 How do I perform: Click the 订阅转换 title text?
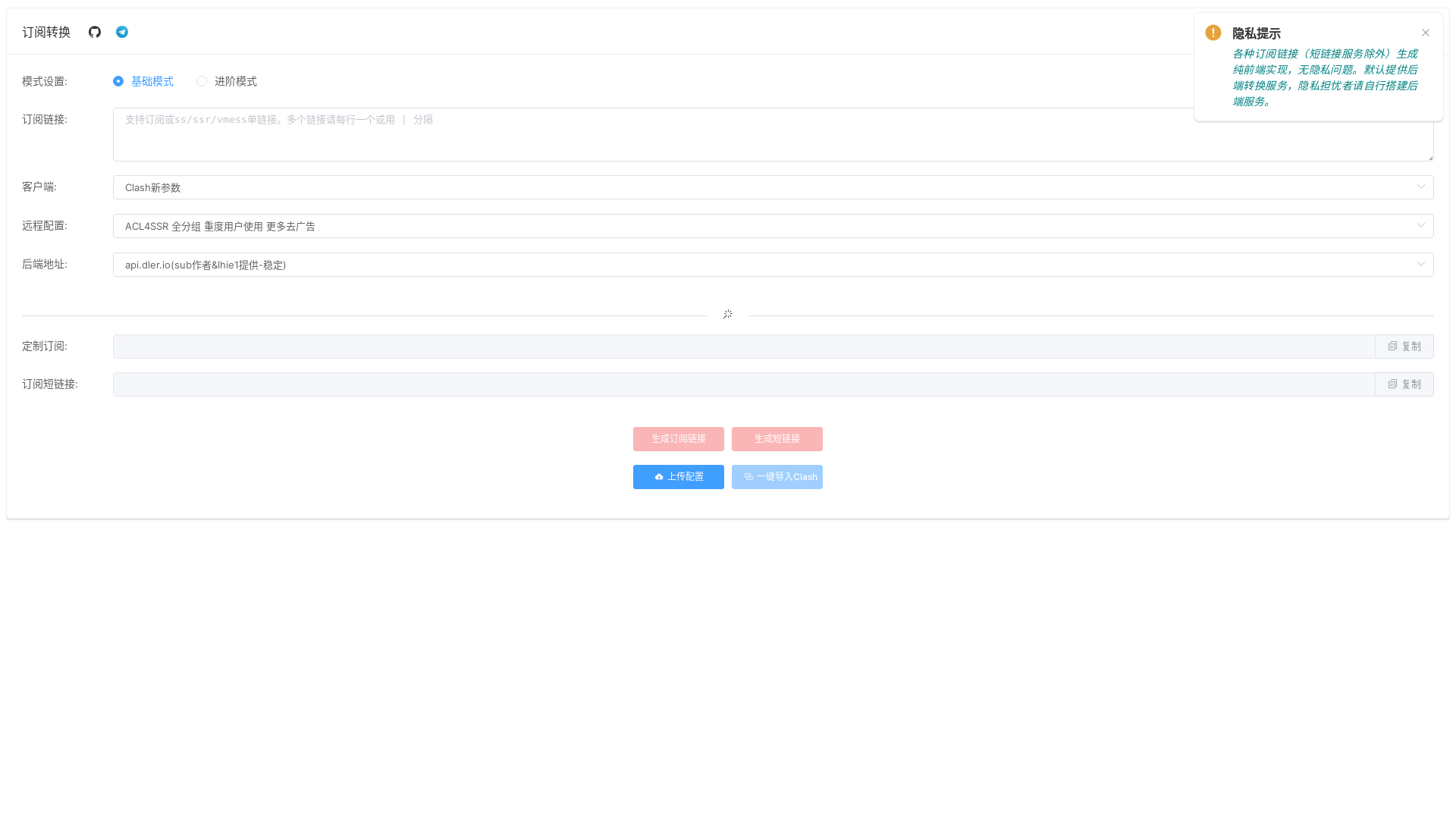tap(46, 32)
